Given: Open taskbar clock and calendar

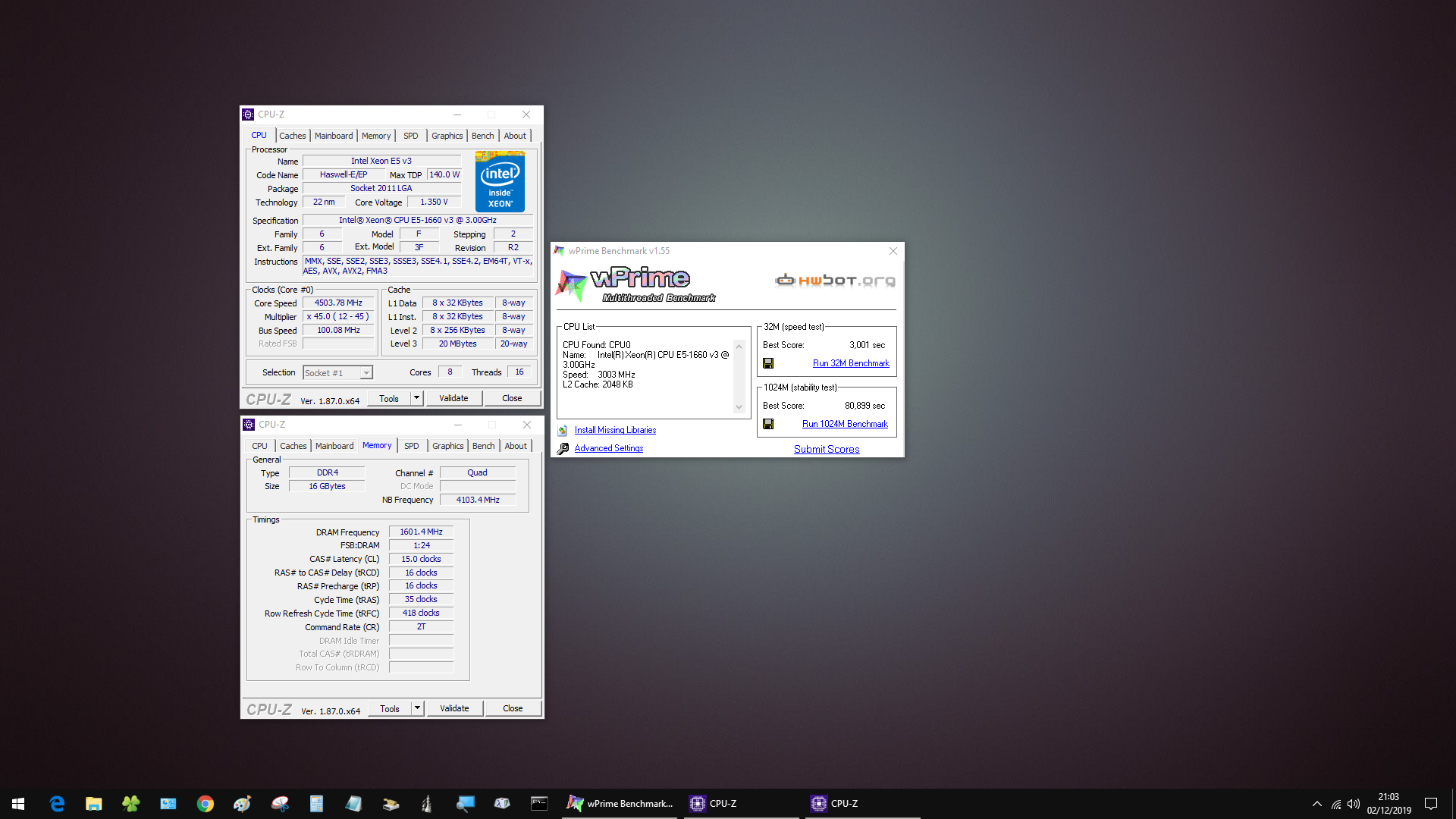Looking at the screenshot, I should 1389,804.
